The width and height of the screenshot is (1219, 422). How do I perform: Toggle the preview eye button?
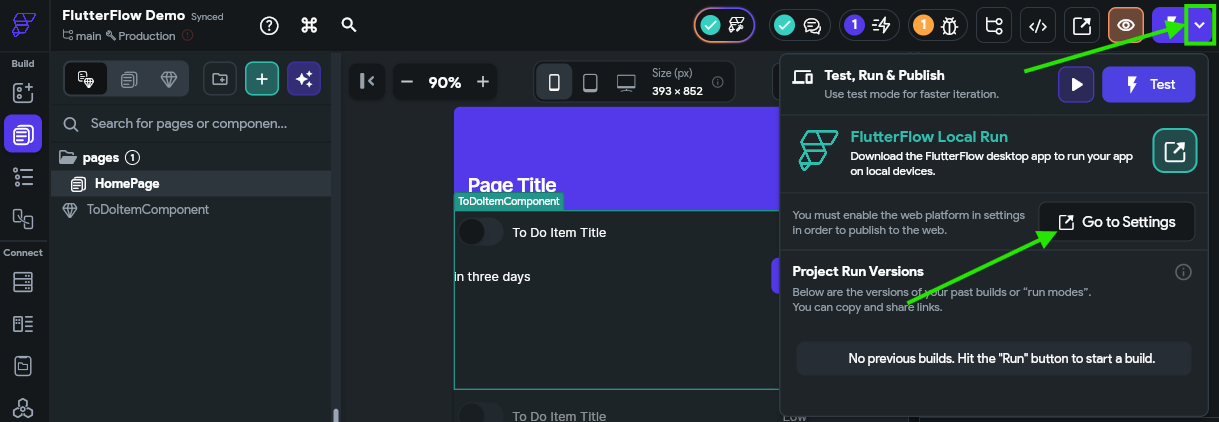pyautogui.click(x=1126, y=26)
